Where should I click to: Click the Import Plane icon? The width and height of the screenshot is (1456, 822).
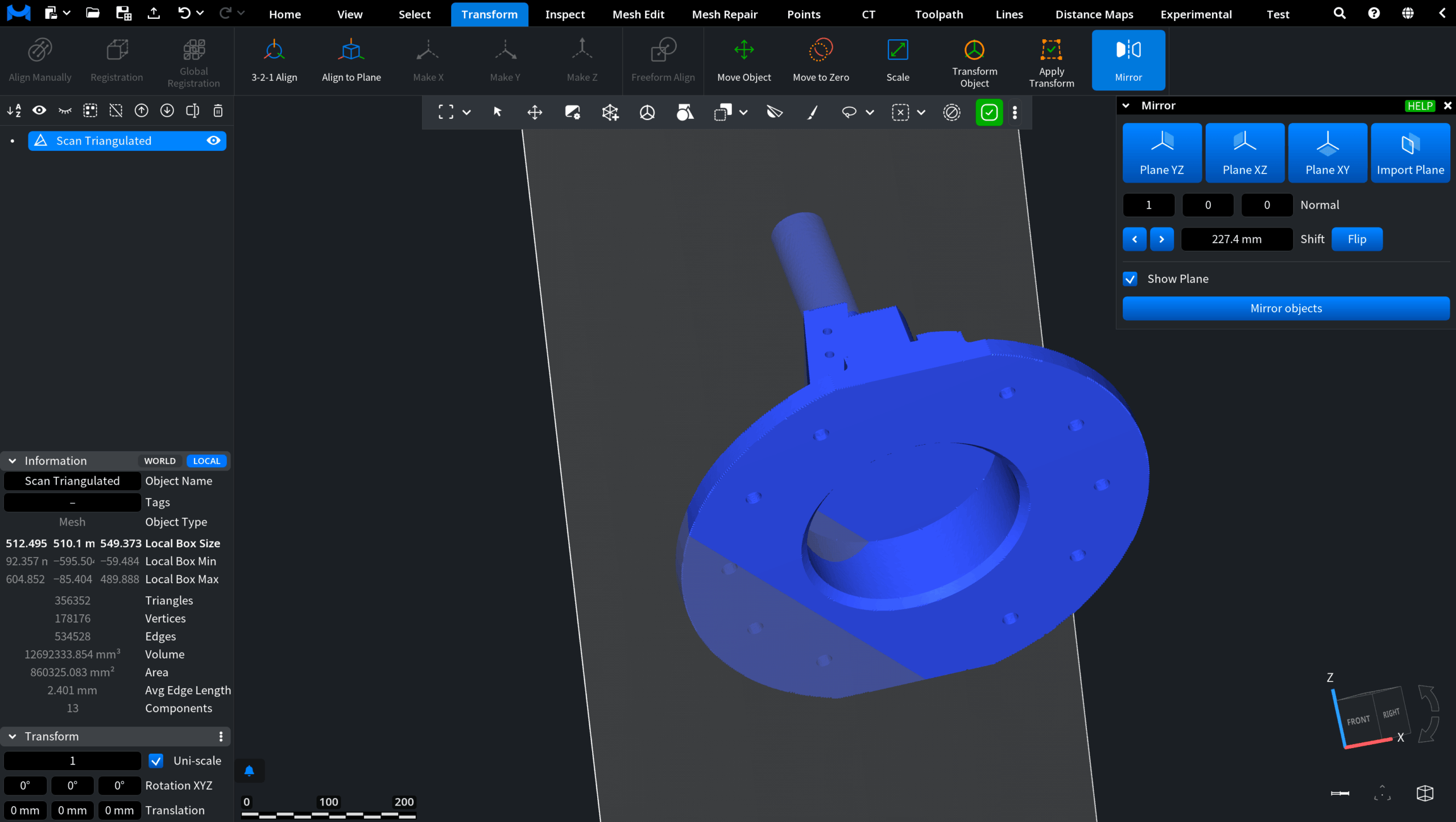pos(1410,144)
